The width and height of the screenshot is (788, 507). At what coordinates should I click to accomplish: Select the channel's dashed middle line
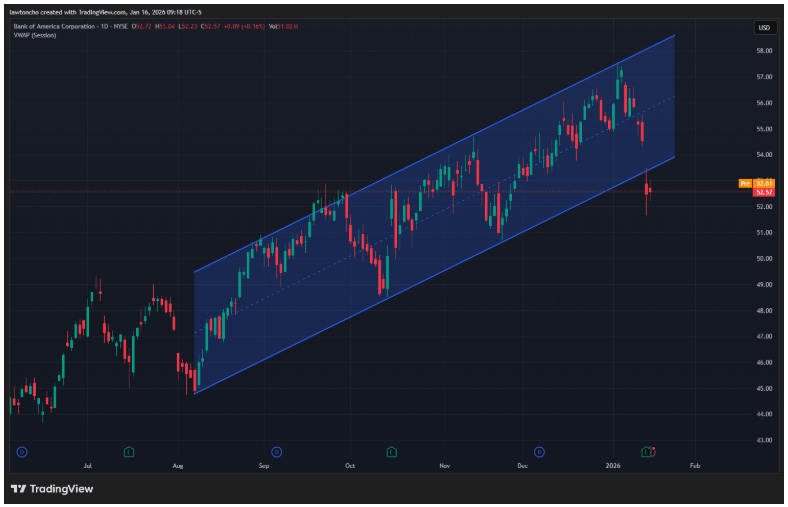pos(434,215)
